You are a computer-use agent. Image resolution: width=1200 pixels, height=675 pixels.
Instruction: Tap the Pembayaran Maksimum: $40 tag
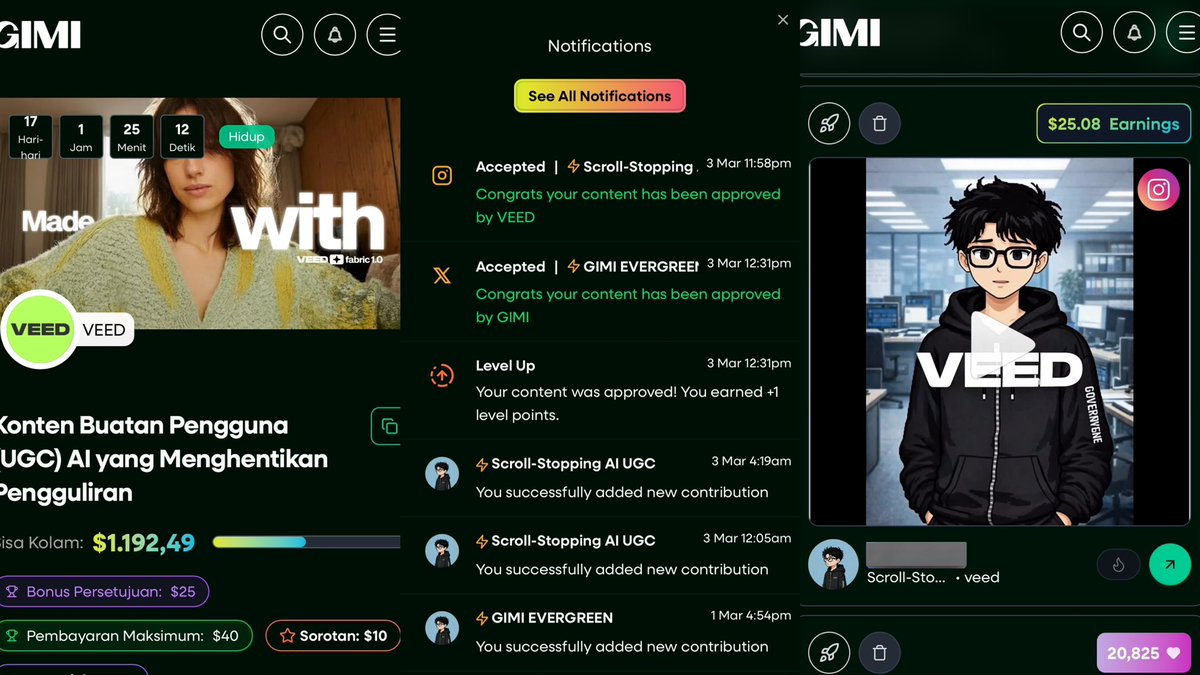pyautogui.click(x=126, y=635)
